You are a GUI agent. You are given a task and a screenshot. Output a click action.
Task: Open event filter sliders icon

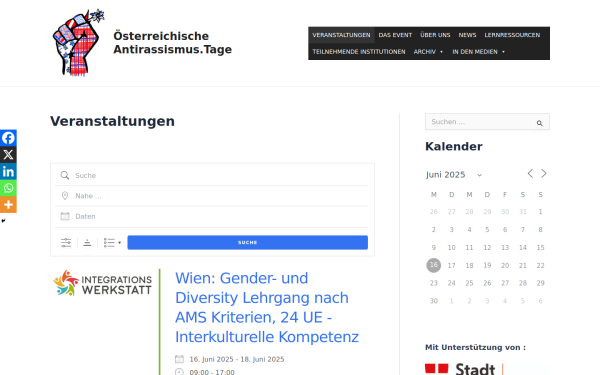pyautogui.click(x=66, y=243)
